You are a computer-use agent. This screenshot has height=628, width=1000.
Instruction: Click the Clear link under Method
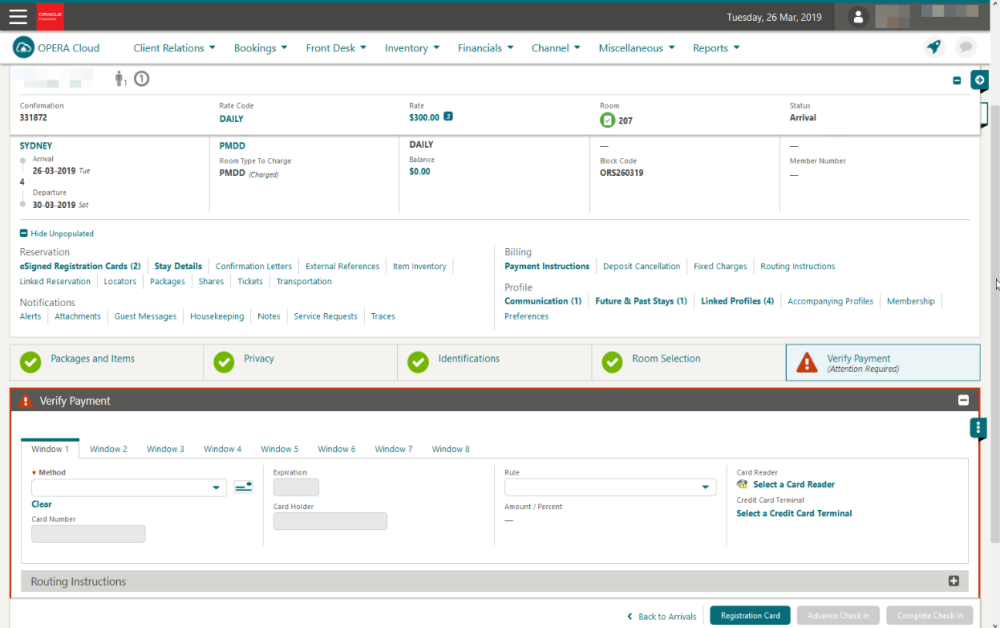(x=41, y=504)
